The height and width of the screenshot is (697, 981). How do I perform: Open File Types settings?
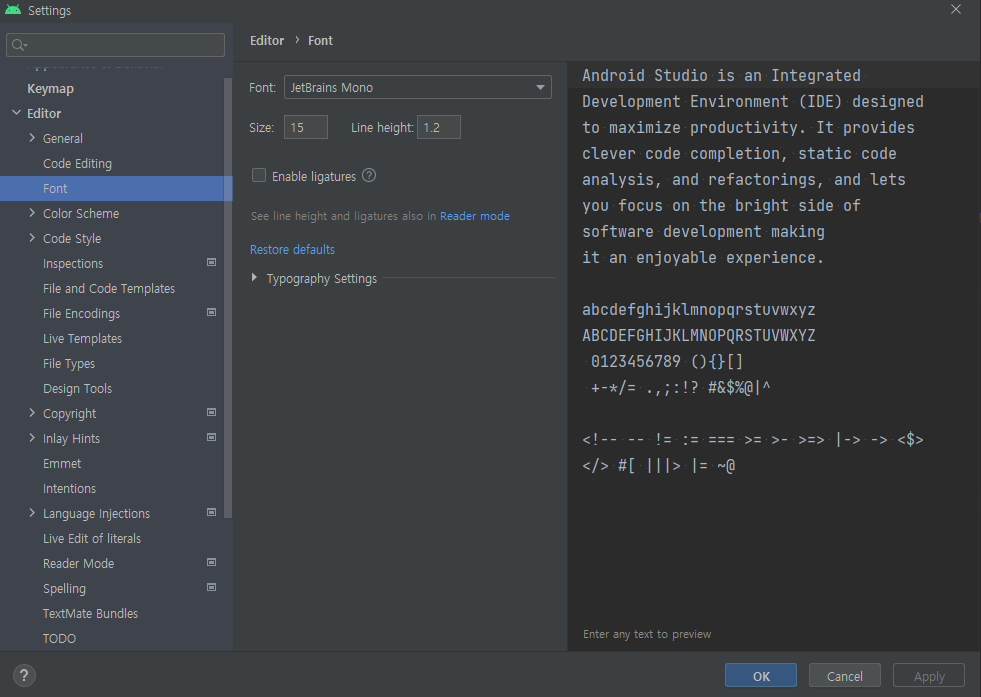click(69, 364)
